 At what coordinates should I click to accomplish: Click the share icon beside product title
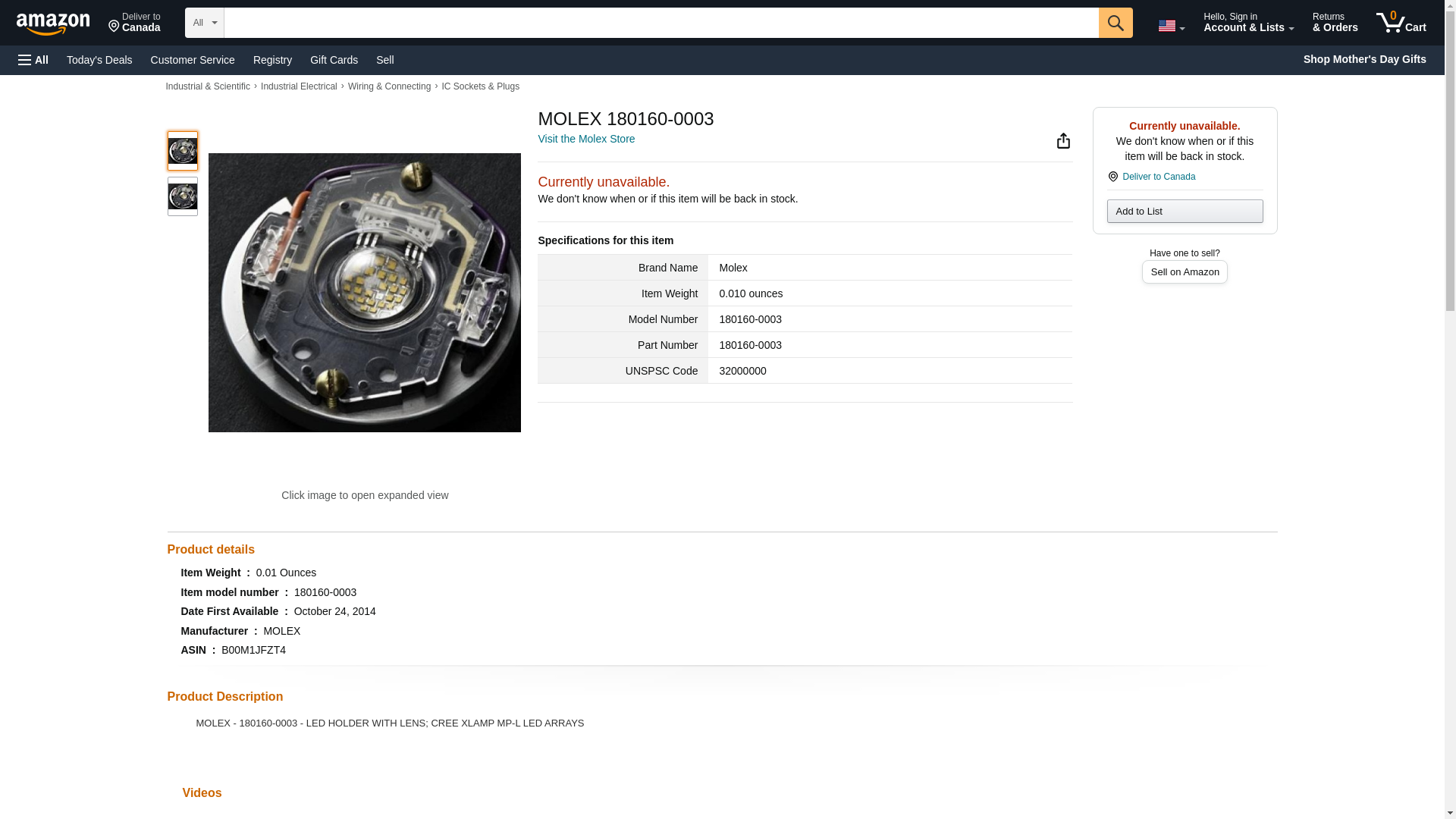[x=1063, y=140]
